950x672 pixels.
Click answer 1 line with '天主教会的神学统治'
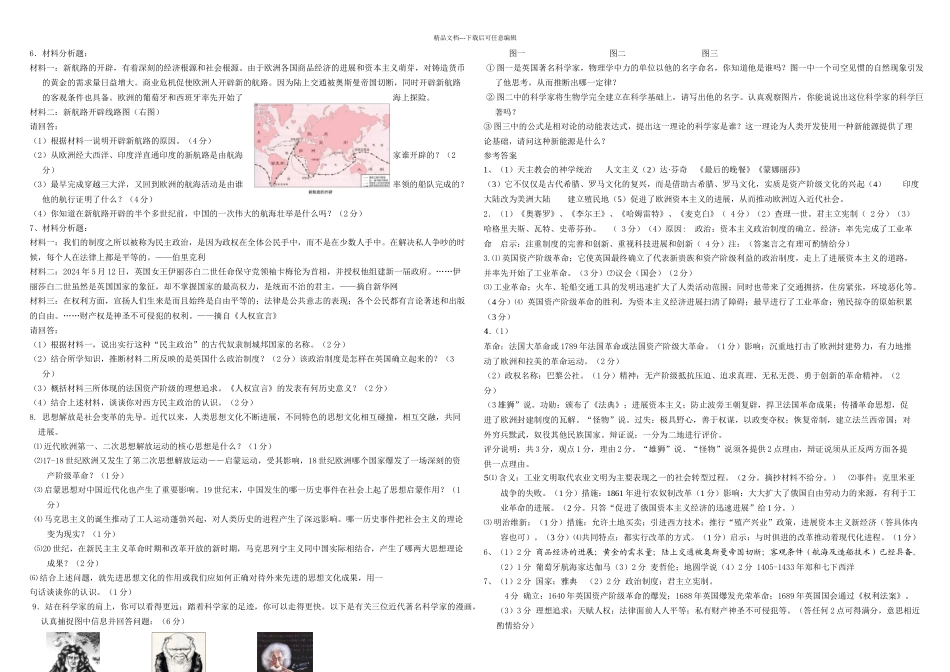pyautogui.click(x=642, y=170)
